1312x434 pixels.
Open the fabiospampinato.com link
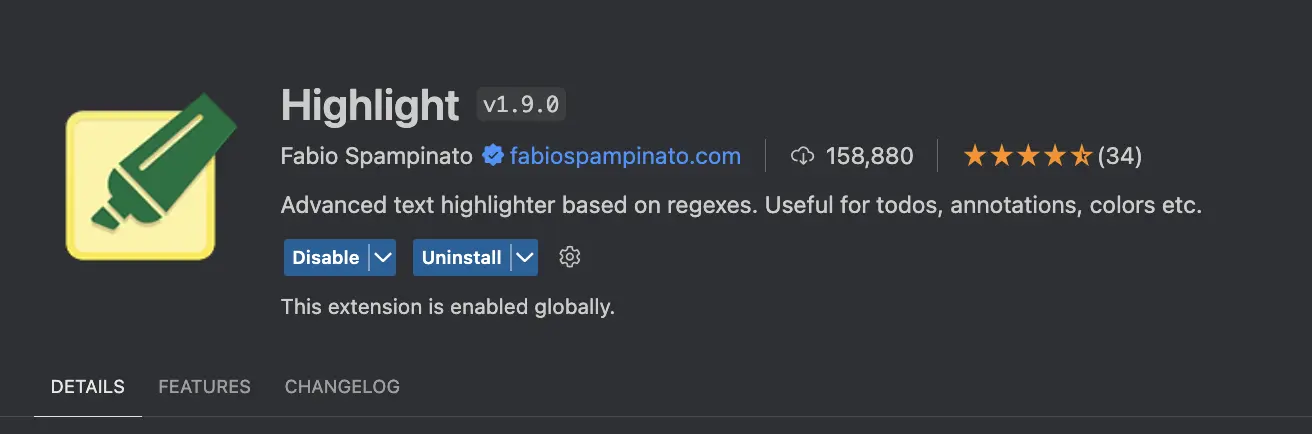point(625,156)
